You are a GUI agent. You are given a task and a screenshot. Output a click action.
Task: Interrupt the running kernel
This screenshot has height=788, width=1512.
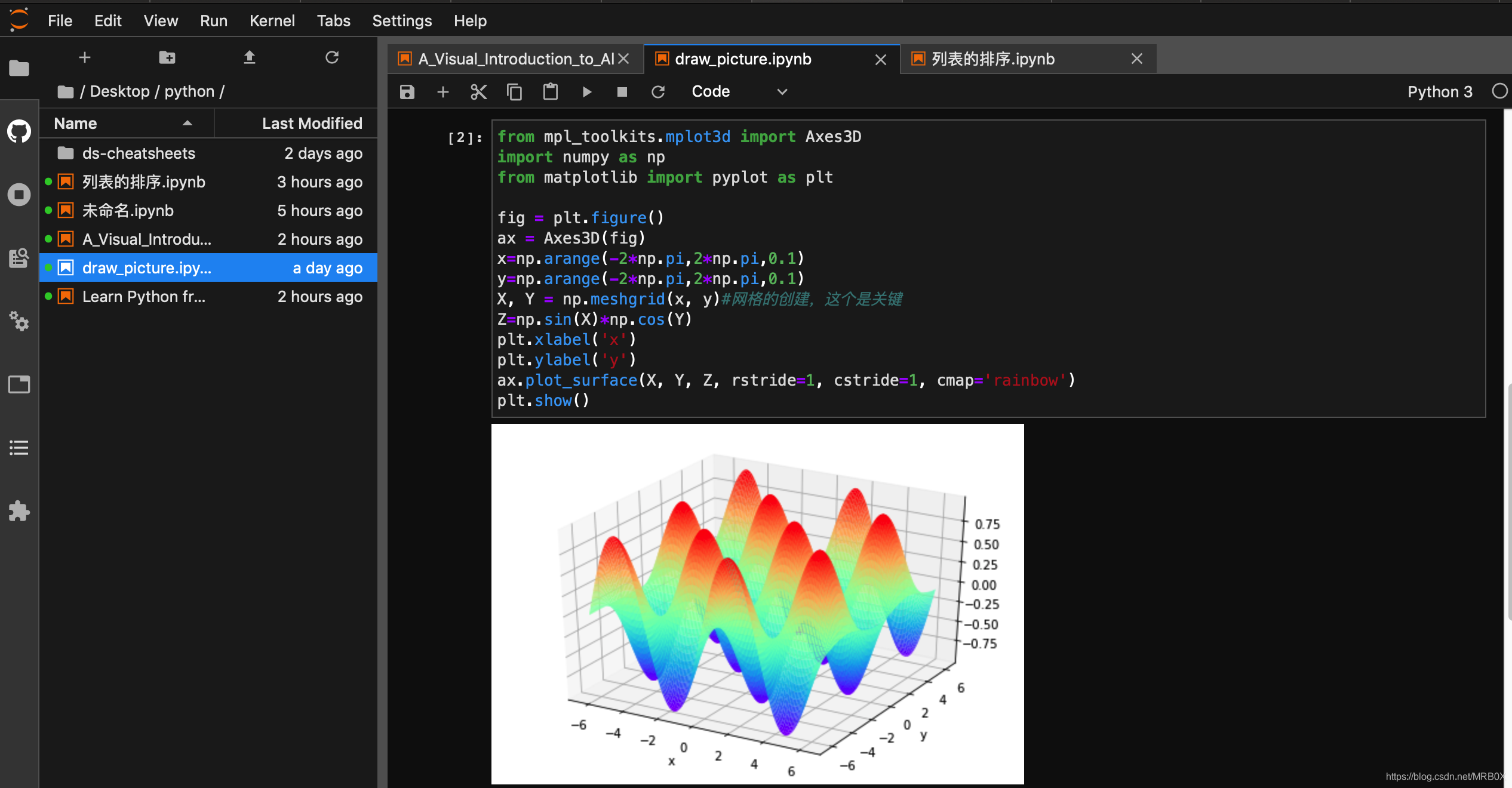click(x=622, y=91)
